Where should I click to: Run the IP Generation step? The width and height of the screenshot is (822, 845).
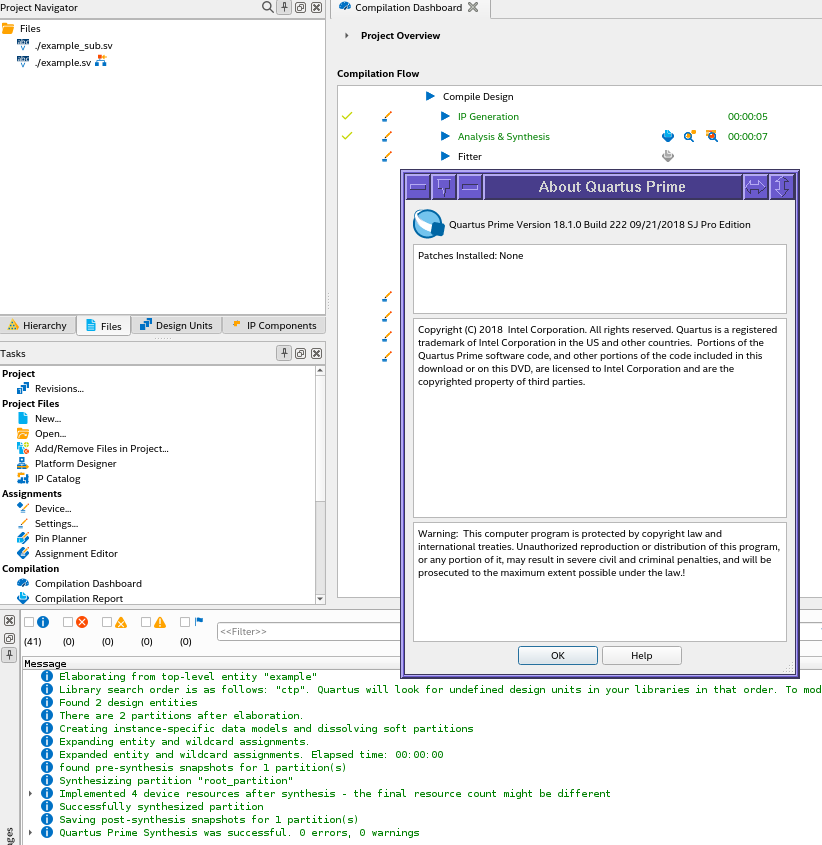tap(445, 116)
